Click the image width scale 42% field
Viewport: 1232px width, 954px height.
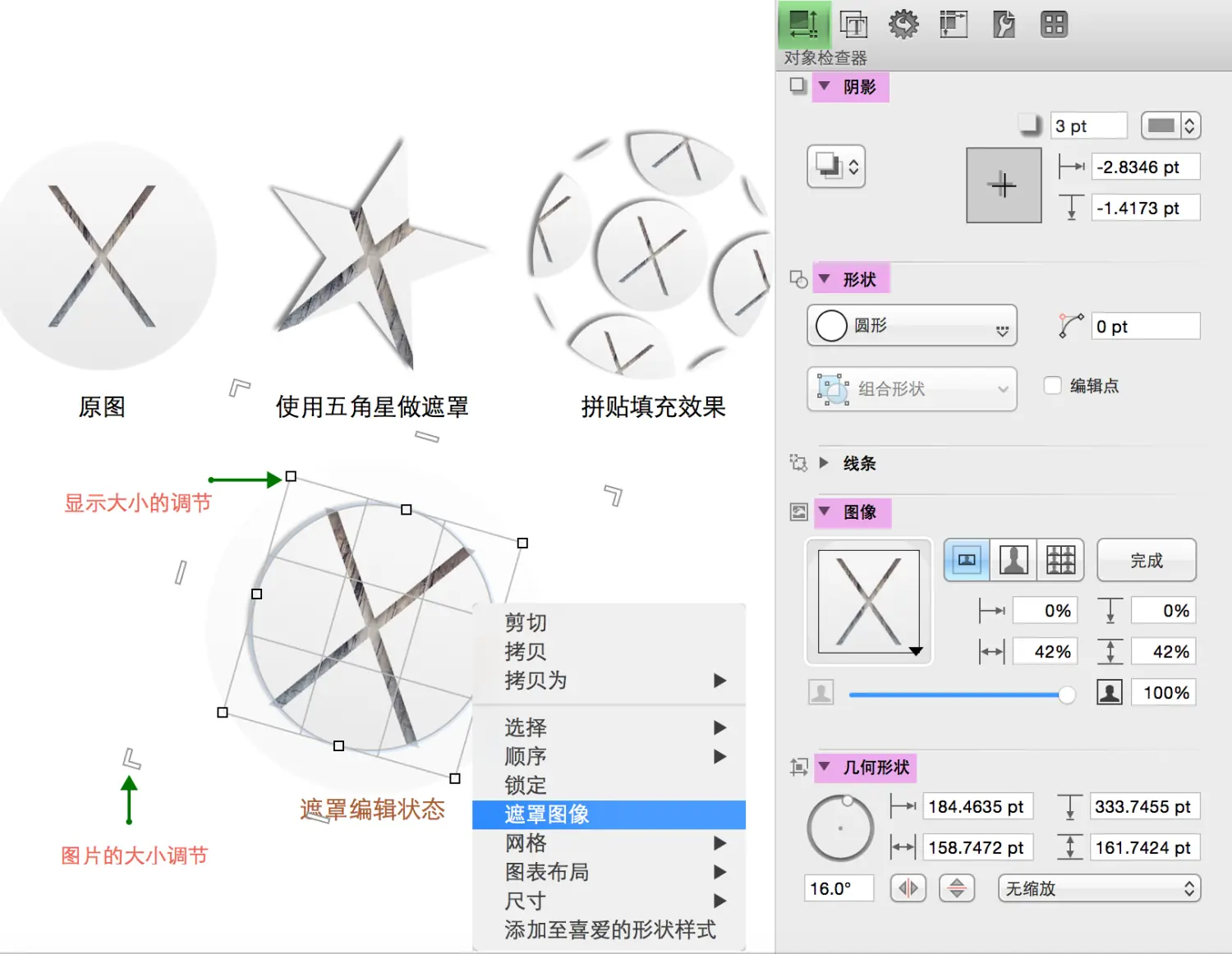(x=1046, y=652)
